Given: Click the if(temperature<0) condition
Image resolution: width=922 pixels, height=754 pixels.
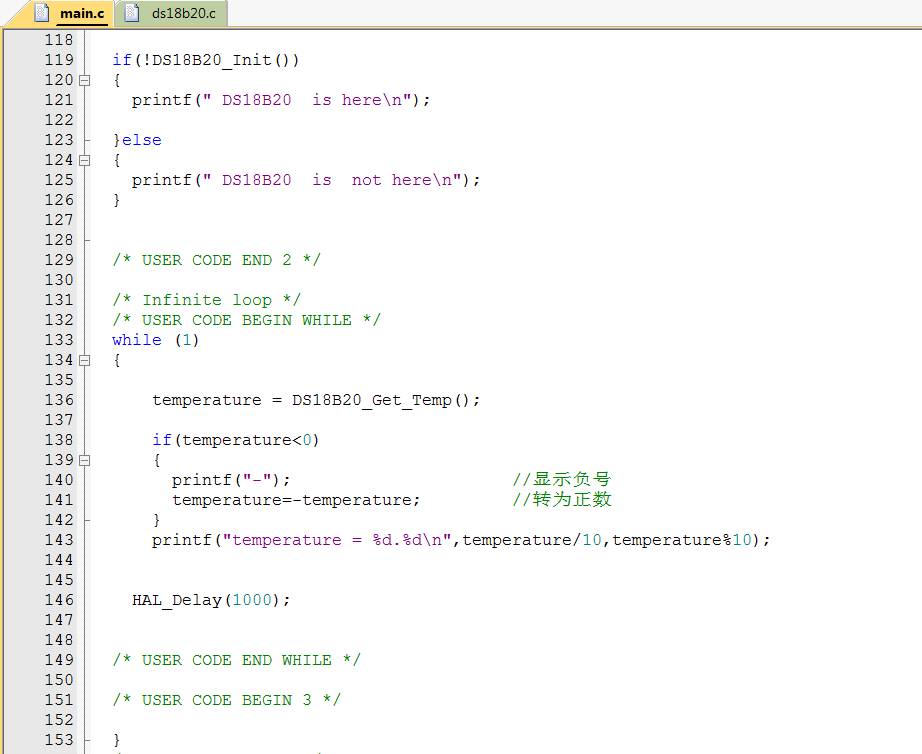Looking at the screenshot, I should [x=236, y=440].
